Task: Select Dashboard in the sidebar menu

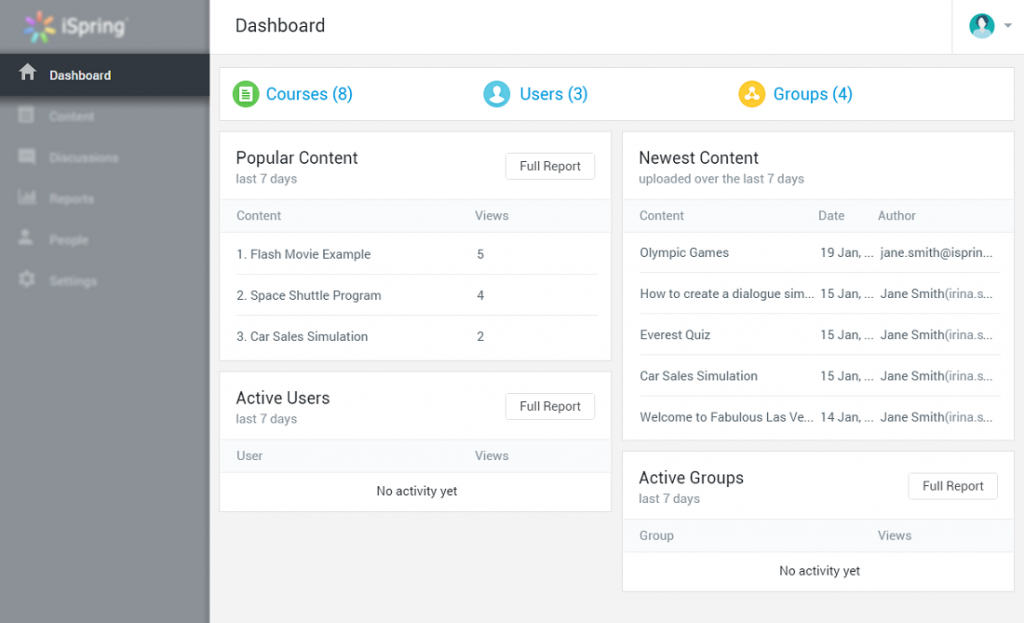Action: coord(80,74)
